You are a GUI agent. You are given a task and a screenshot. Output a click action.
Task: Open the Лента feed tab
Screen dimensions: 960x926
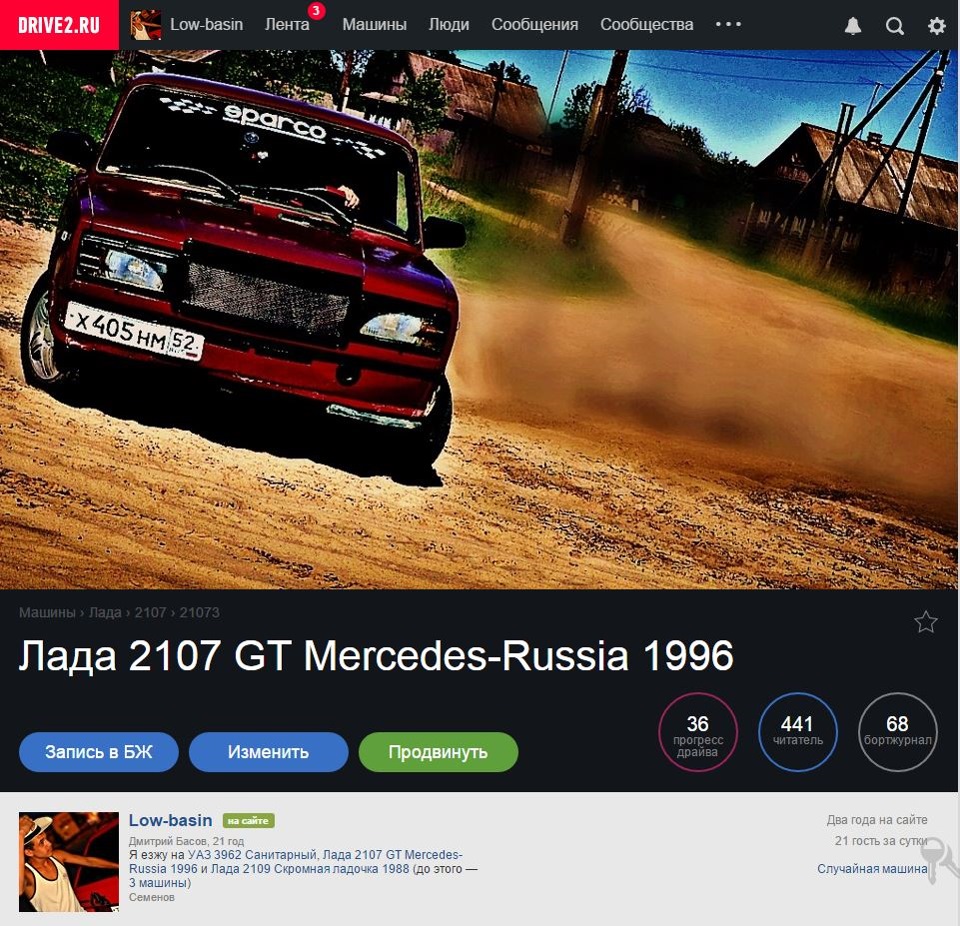(x=287, y=24)
